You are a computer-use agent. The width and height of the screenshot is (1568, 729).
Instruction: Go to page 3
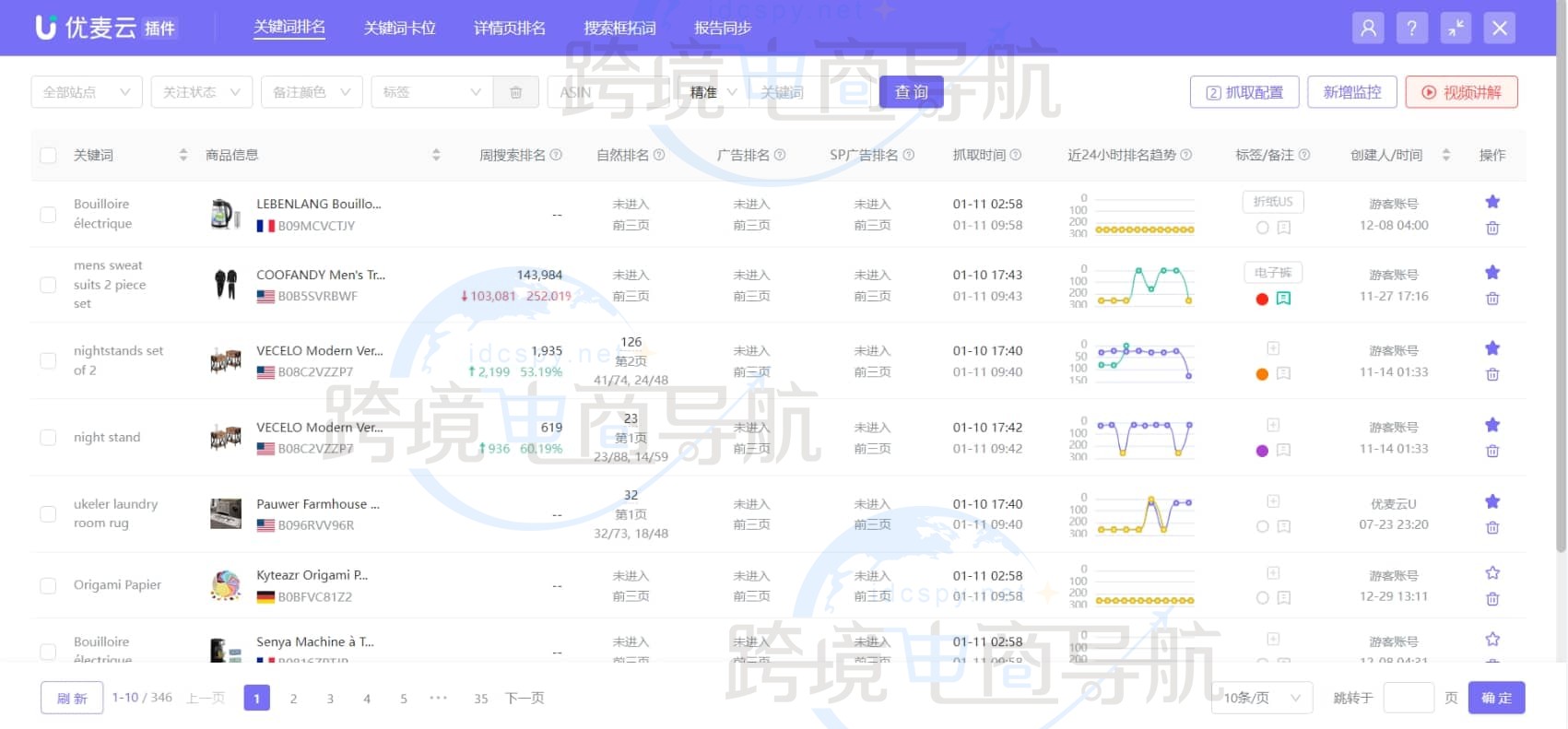[x=330, y=698]
